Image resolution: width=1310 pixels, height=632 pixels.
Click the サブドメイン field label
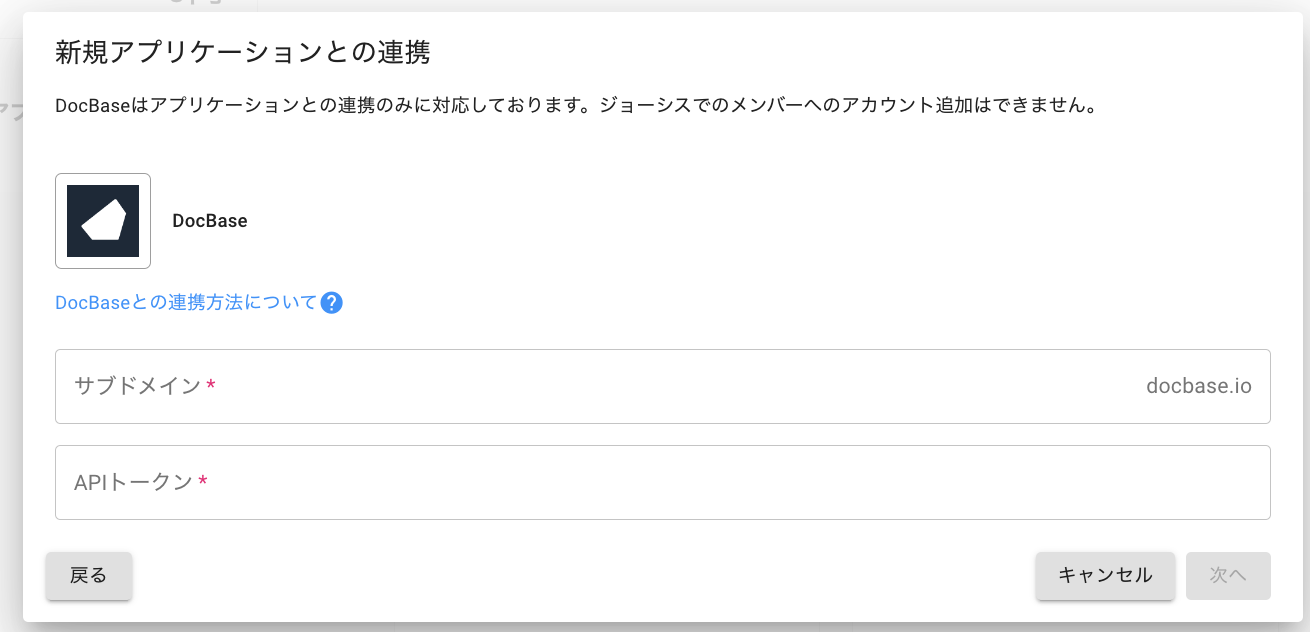[138, 386]
